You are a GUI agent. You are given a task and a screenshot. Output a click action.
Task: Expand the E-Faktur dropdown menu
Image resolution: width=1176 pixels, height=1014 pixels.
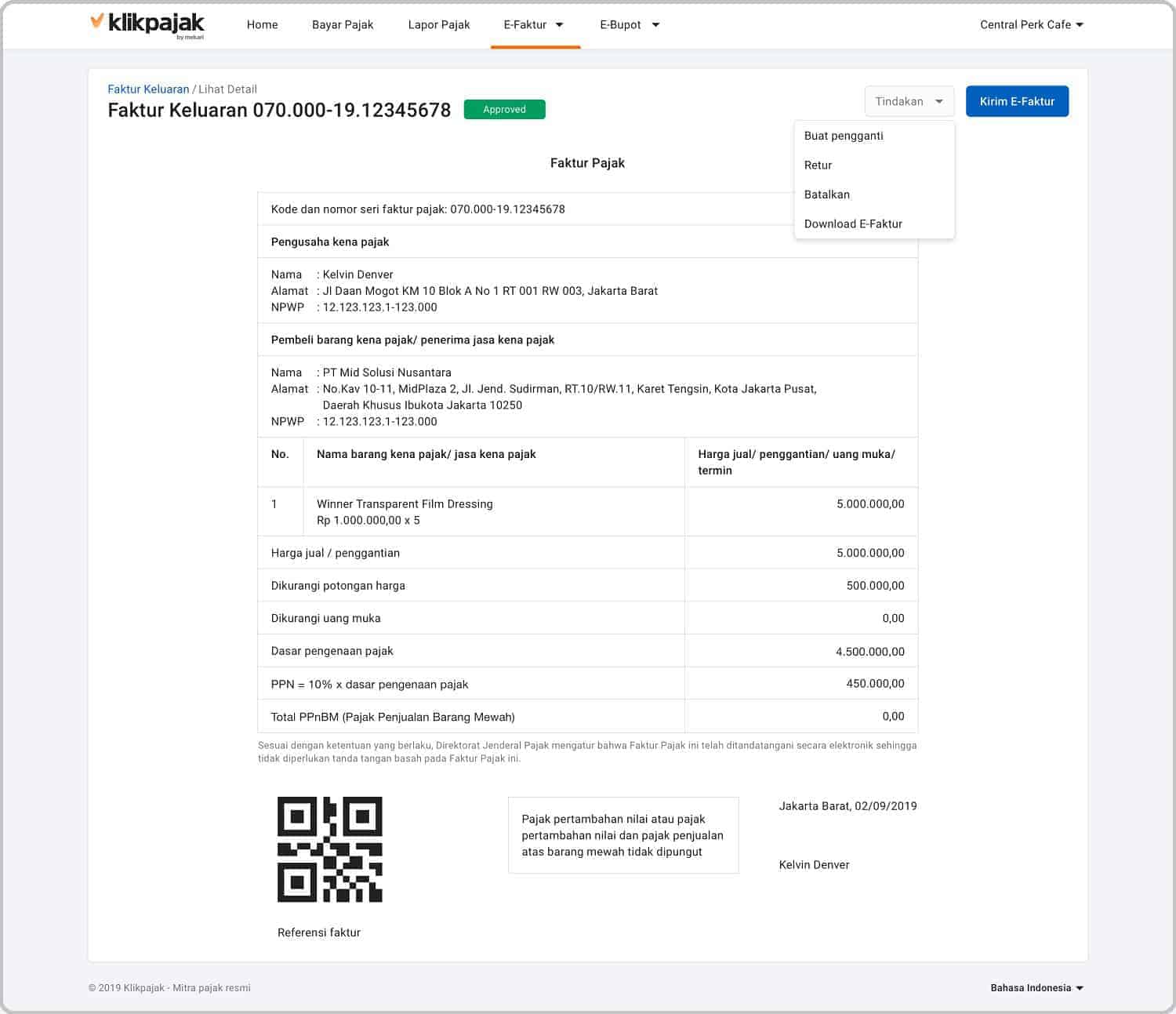click(x=534, y=24)
